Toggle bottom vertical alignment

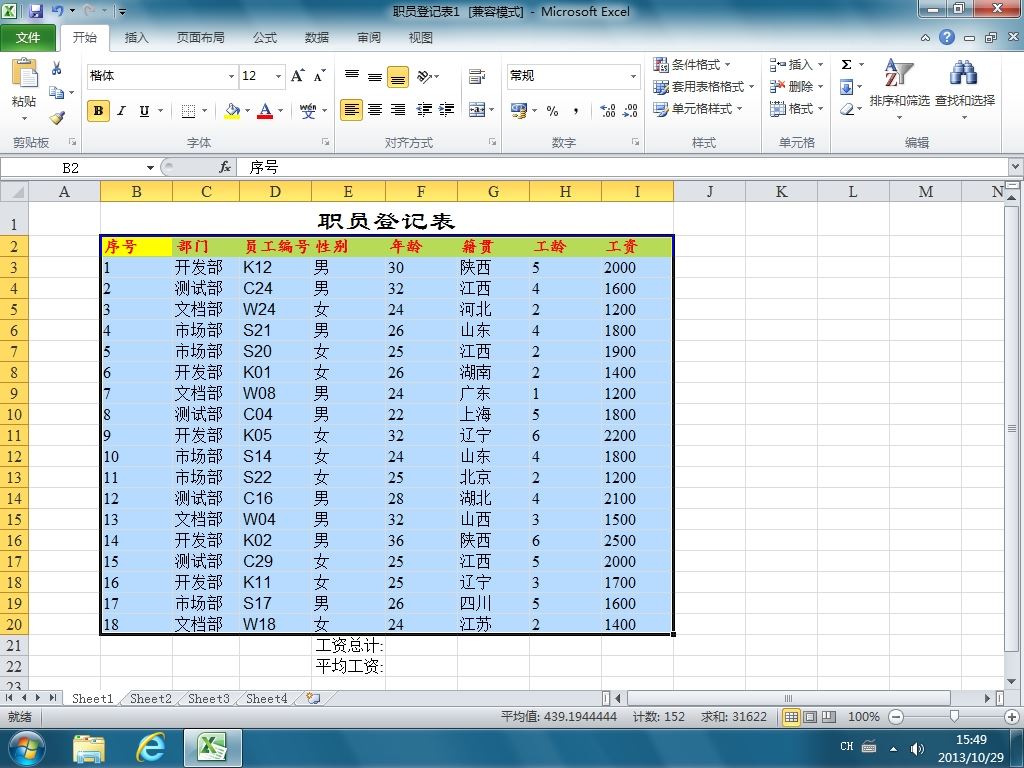coord(398,76)
